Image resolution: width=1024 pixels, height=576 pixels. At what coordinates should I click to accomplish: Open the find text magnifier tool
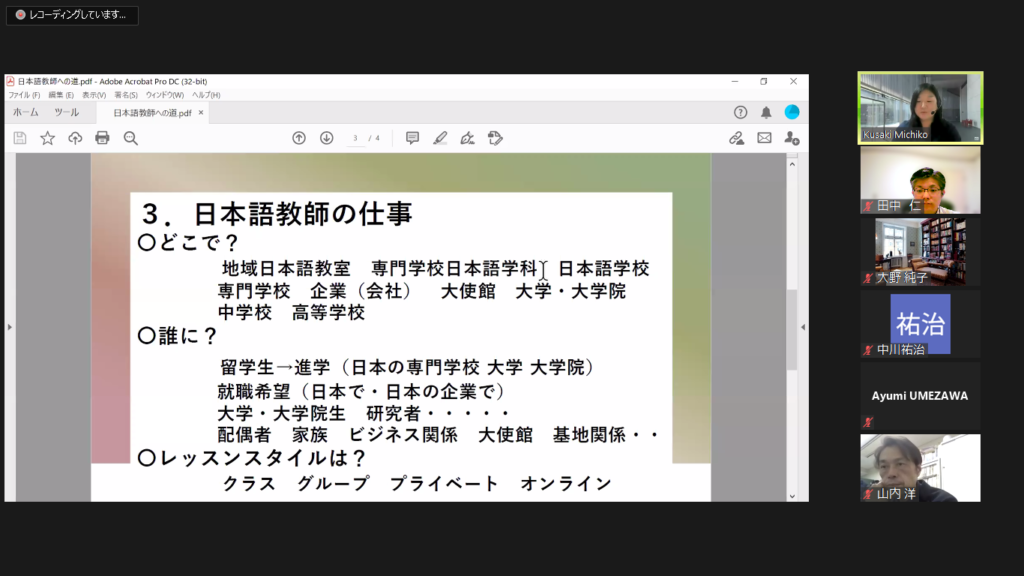[x=130, y=138]
